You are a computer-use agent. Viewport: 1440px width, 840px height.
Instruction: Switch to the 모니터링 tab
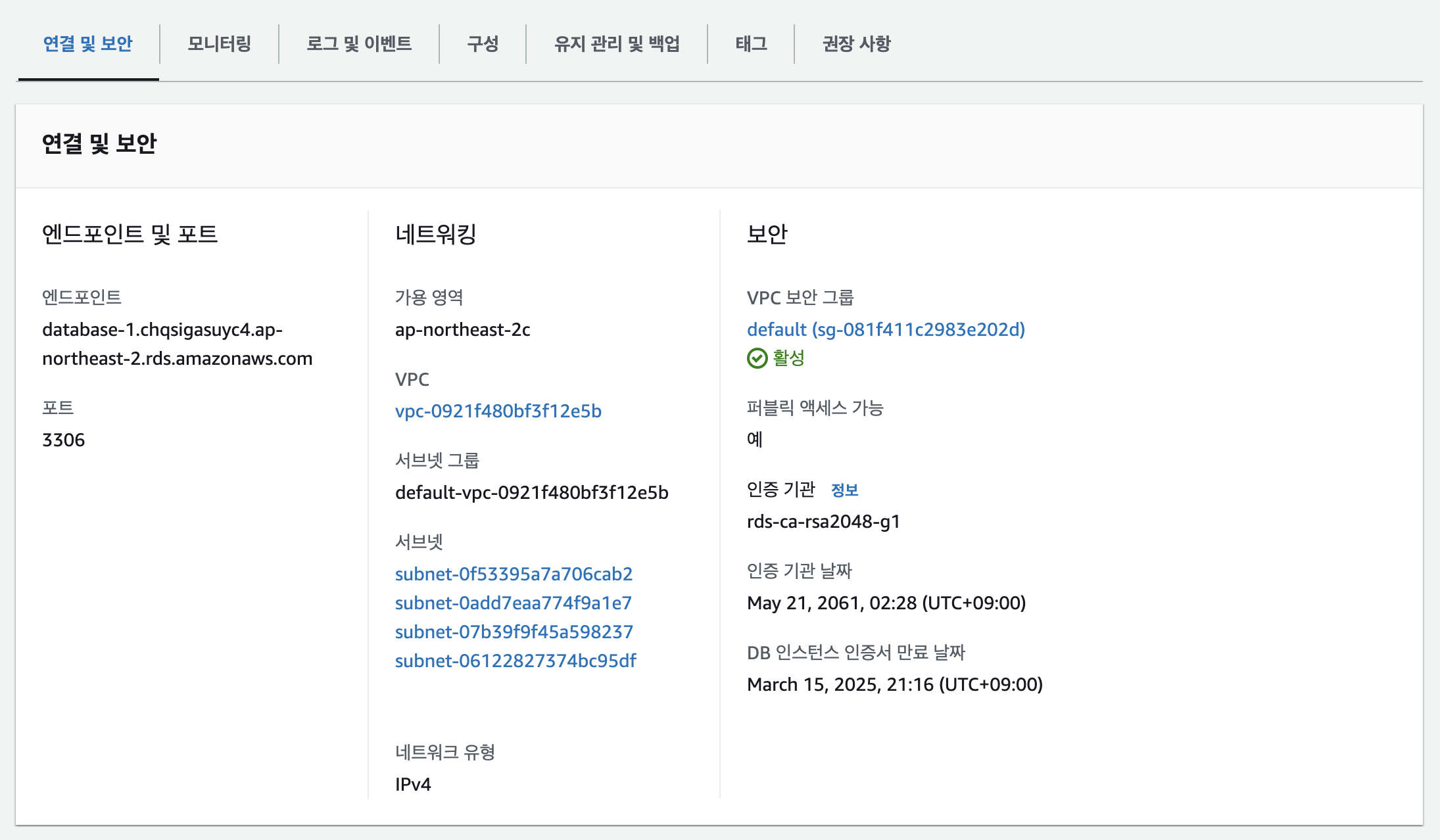[x=219, y=44]
